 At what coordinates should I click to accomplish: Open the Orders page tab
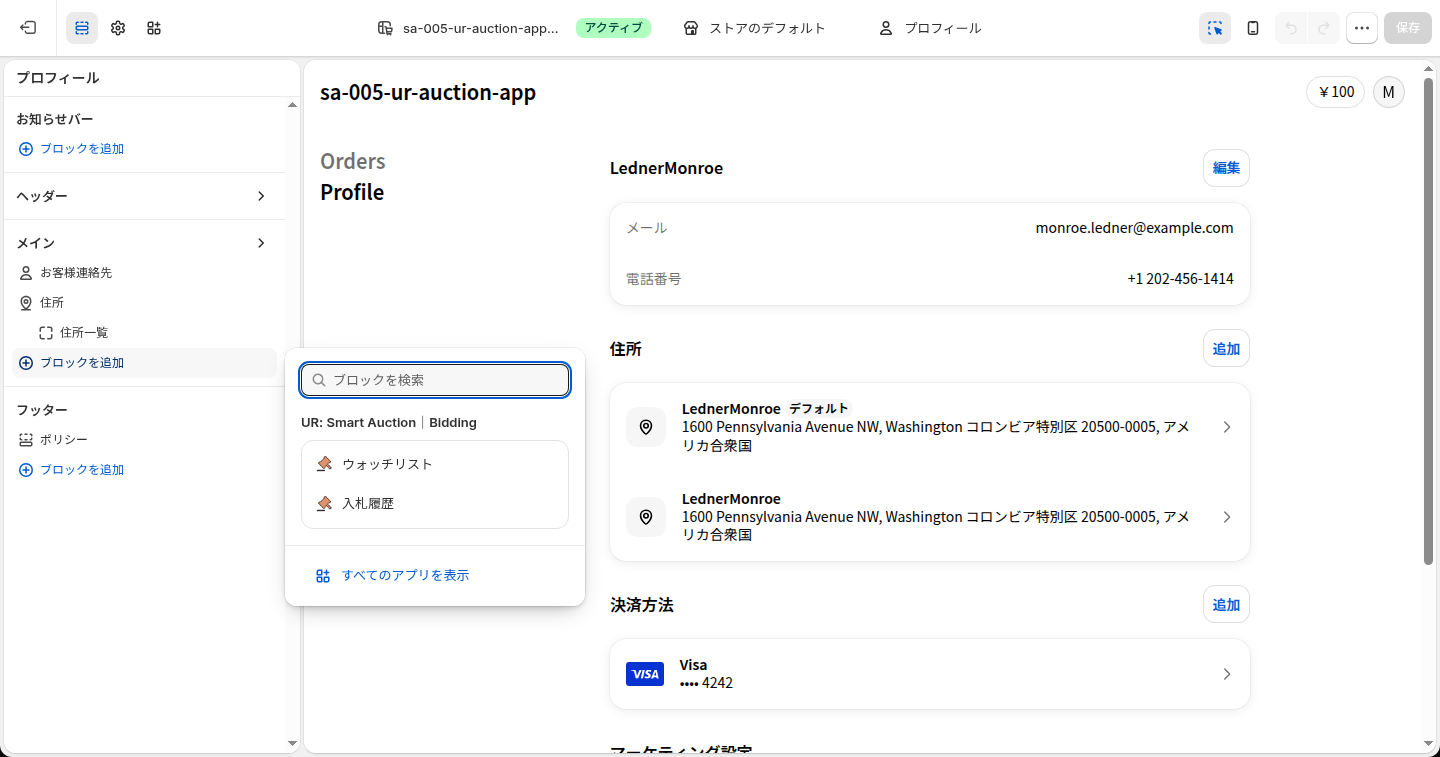pos(353,161)
